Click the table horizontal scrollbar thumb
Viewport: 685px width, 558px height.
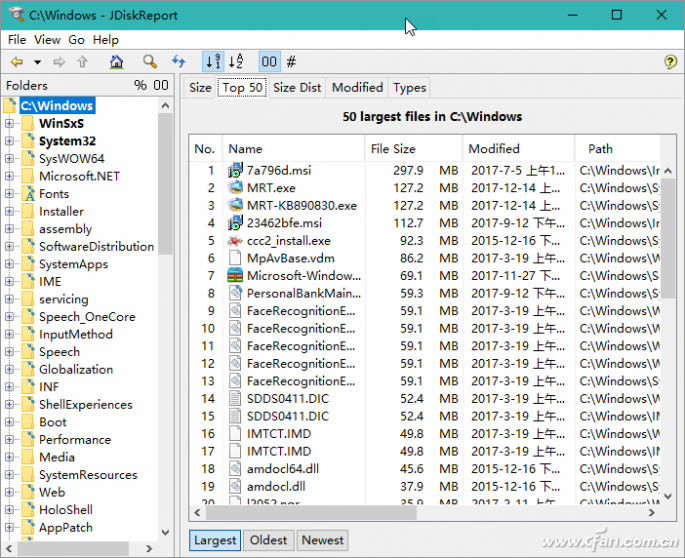pyautogui.click(x=311, y=512)
